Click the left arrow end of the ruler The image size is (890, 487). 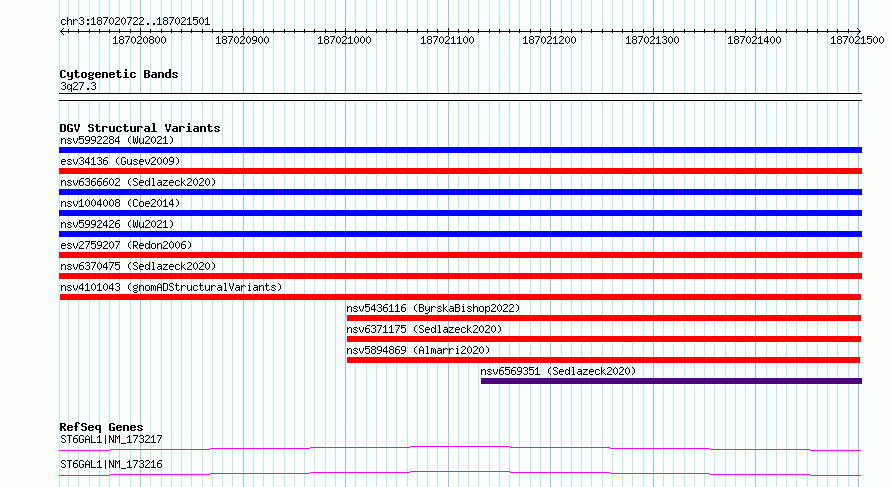62,31
